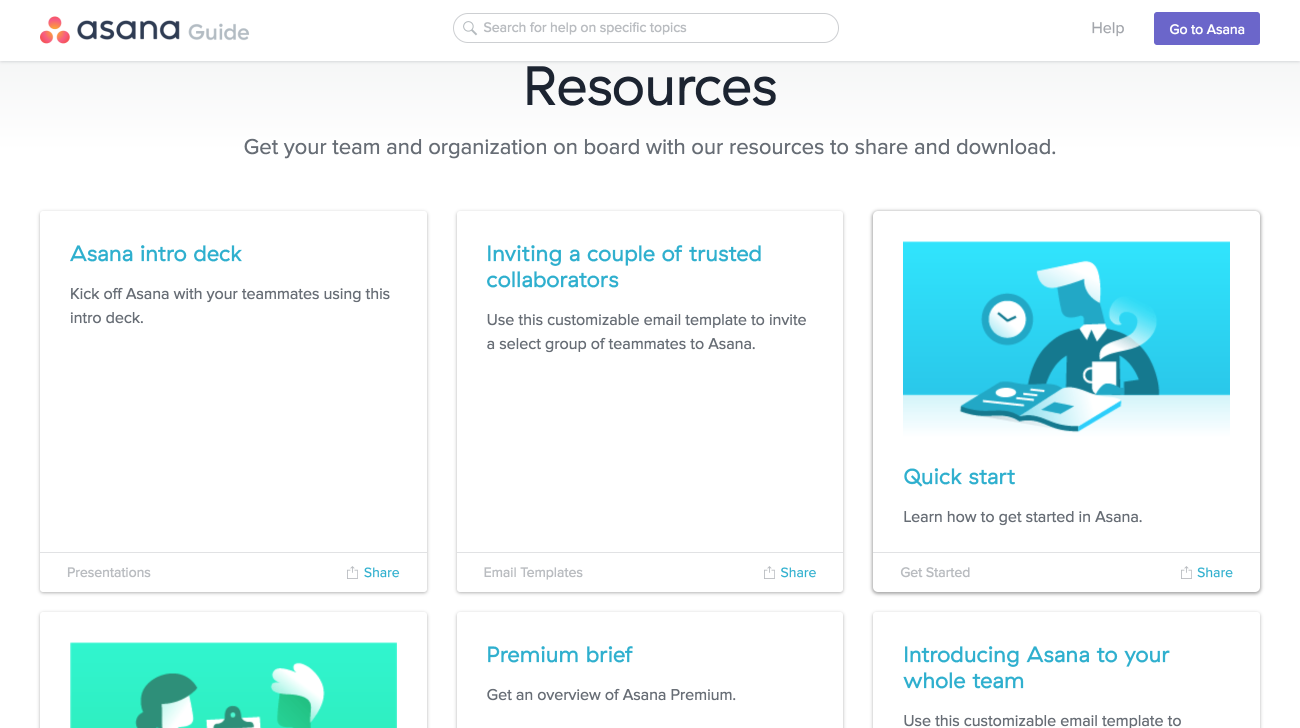Click the Go to Asana button

[1206, 29]
